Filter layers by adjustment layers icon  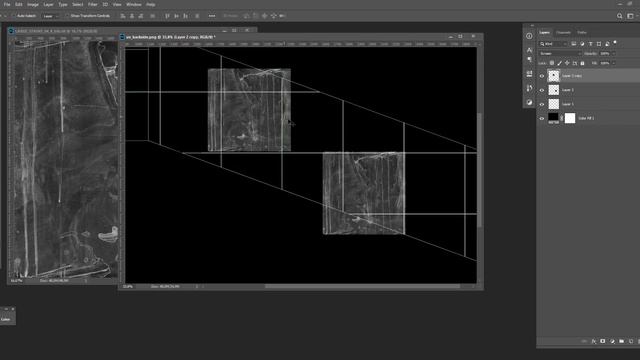pyautogui.click(x=582, y=44)
